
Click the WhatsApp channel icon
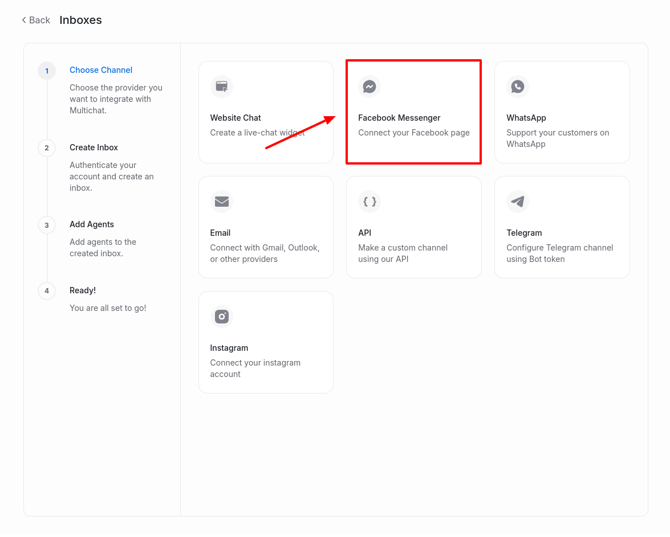pyautogui.click(x=518, y=87)
